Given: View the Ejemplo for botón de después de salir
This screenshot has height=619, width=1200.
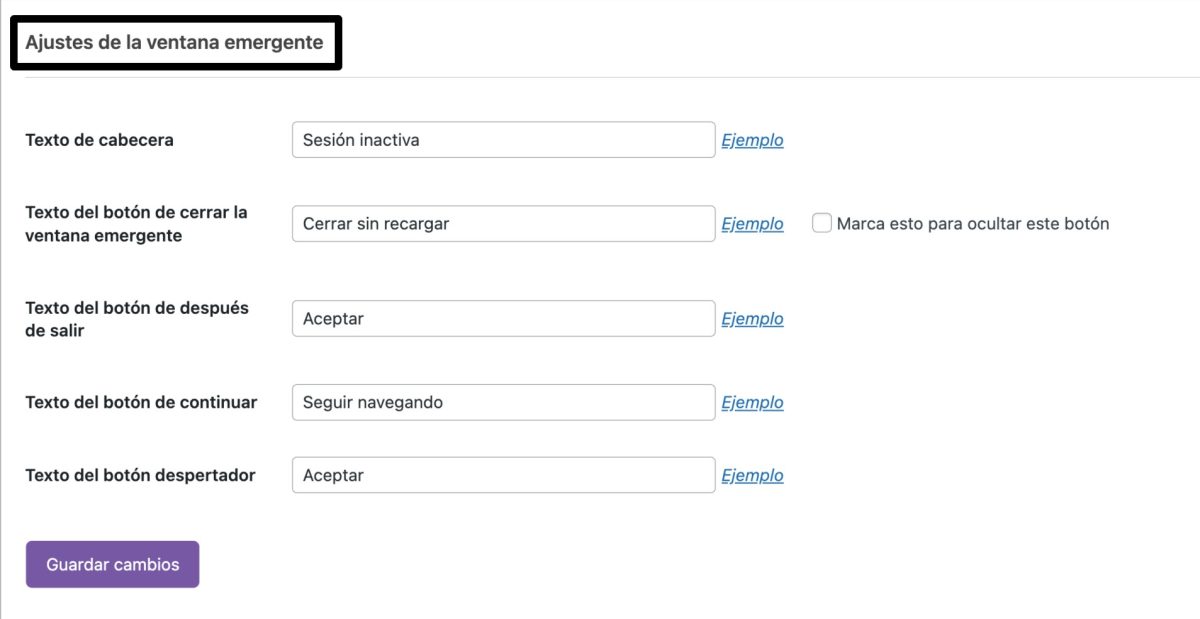Looking at the screenshot, I should coord(752,318).
